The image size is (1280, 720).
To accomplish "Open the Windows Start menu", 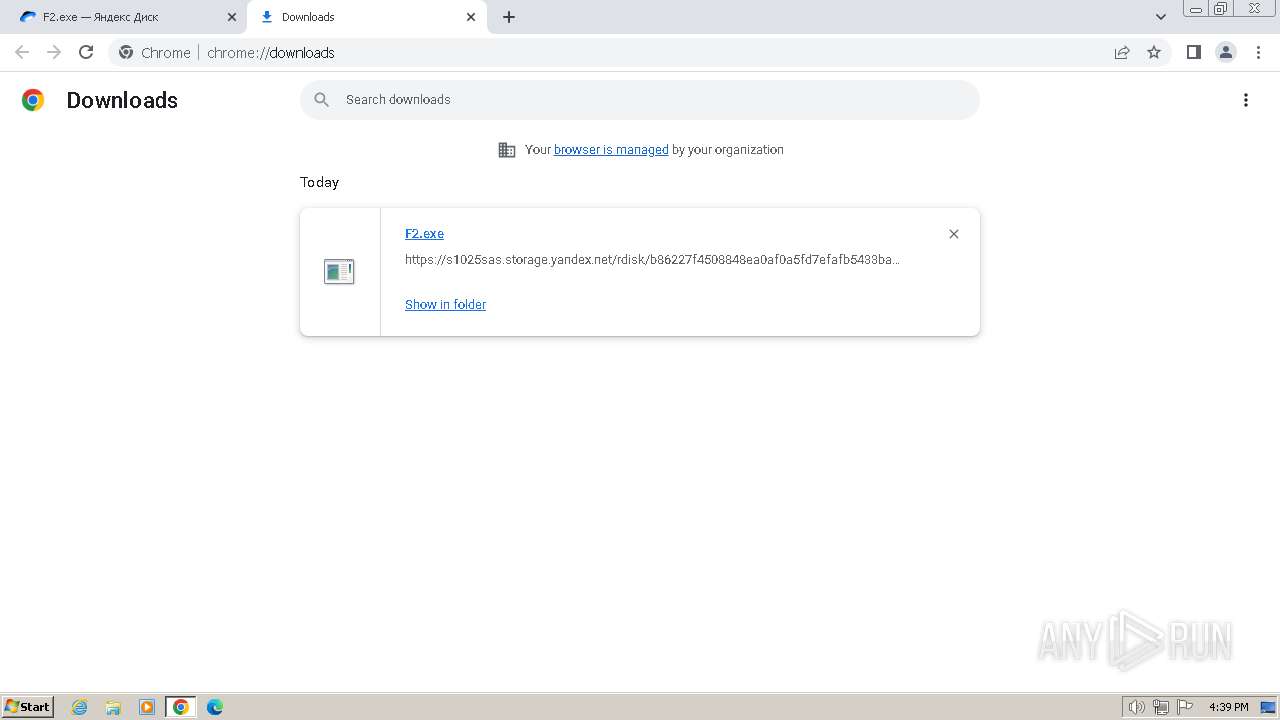I will tap(28, 707).
